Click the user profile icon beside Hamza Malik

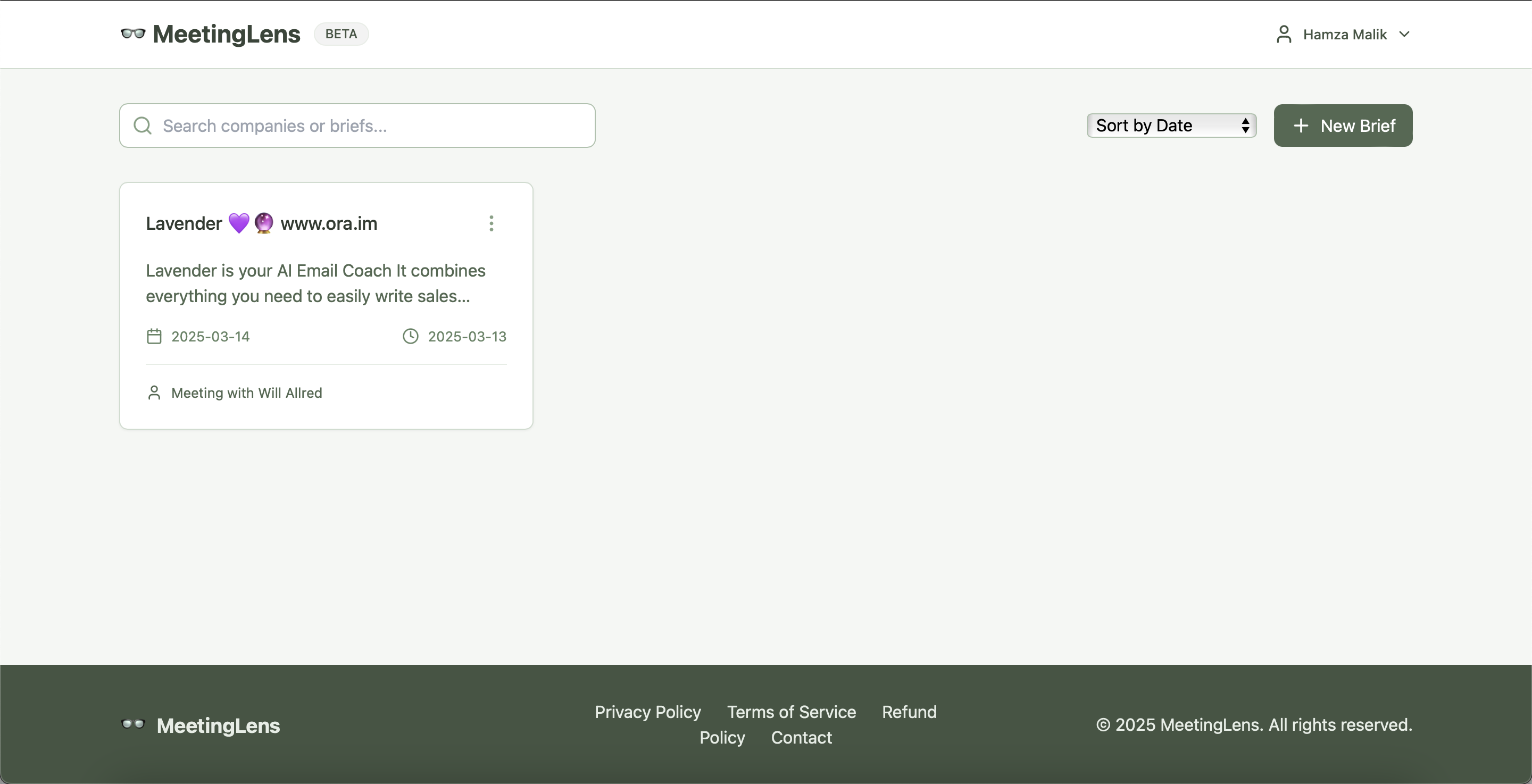point(1284,35)
